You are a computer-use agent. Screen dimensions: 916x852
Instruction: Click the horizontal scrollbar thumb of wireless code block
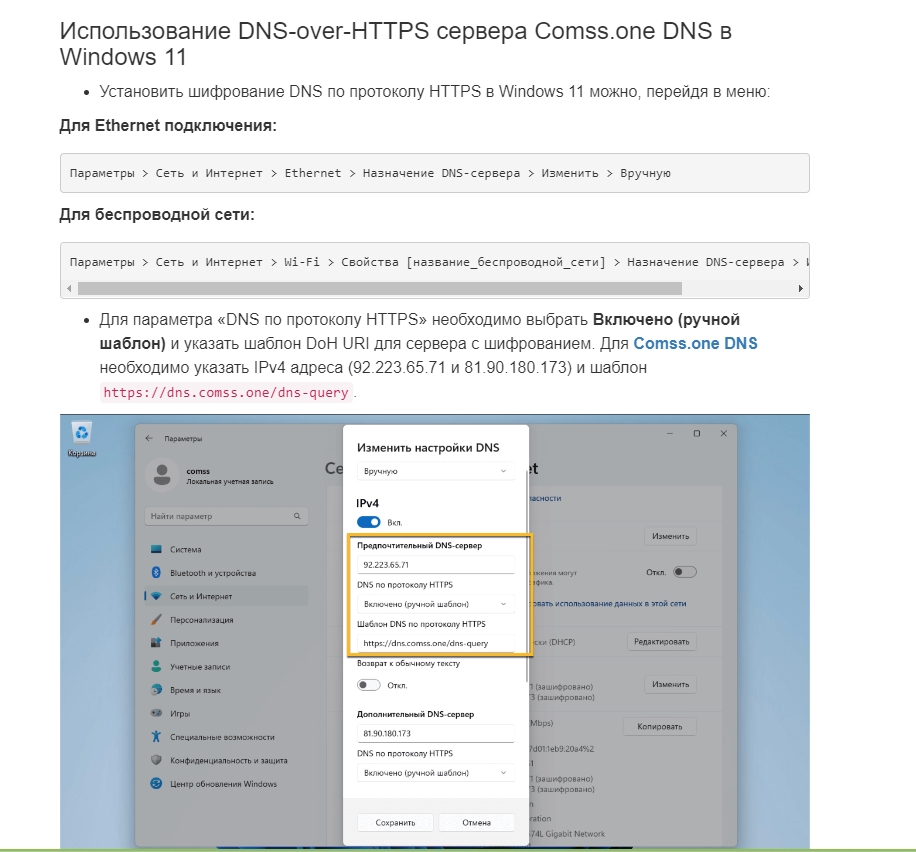pyautogui.click(x=380, y=289)
